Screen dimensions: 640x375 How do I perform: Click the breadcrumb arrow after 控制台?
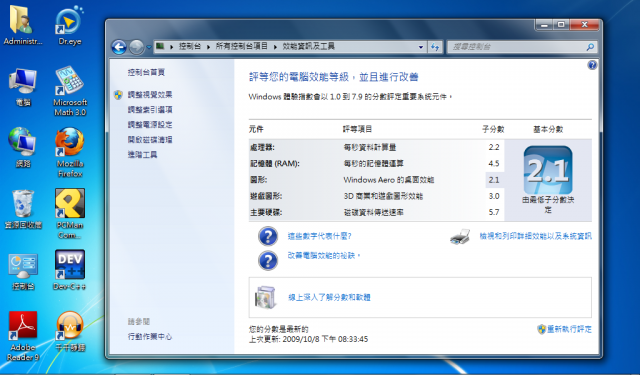coord(209,47)
